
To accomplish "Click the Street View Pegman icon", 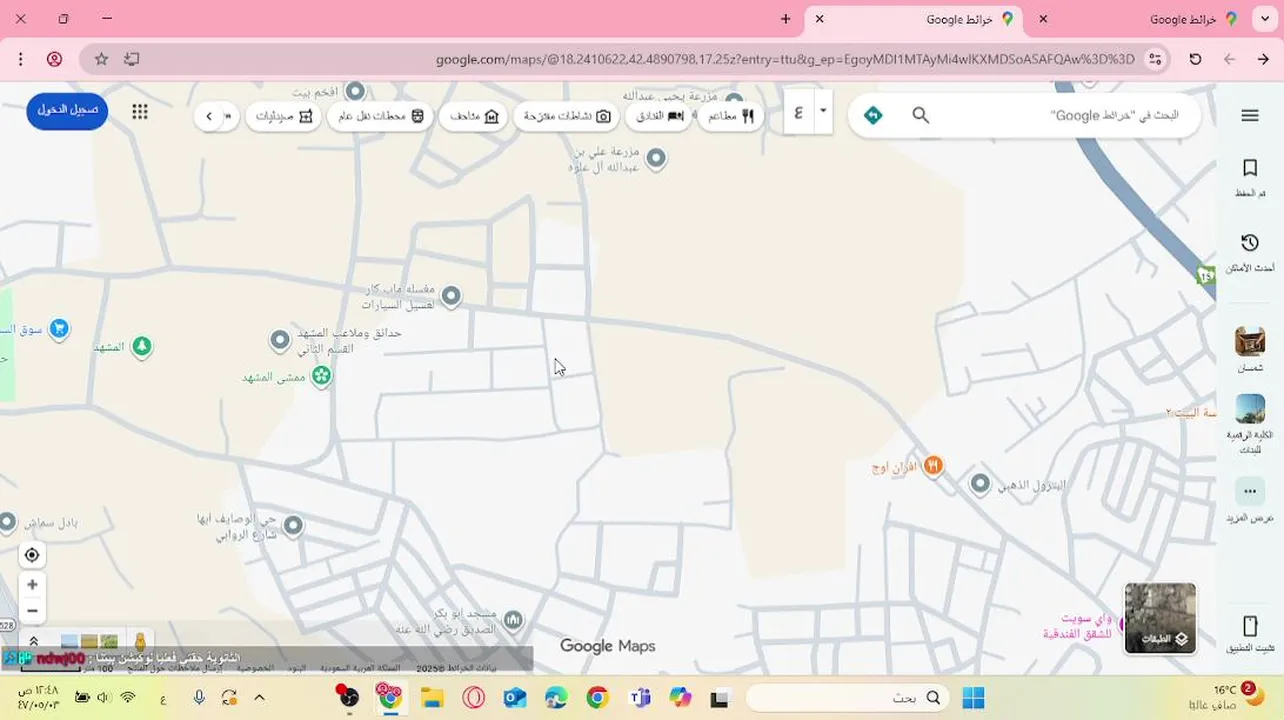I will tap(140, 642).
